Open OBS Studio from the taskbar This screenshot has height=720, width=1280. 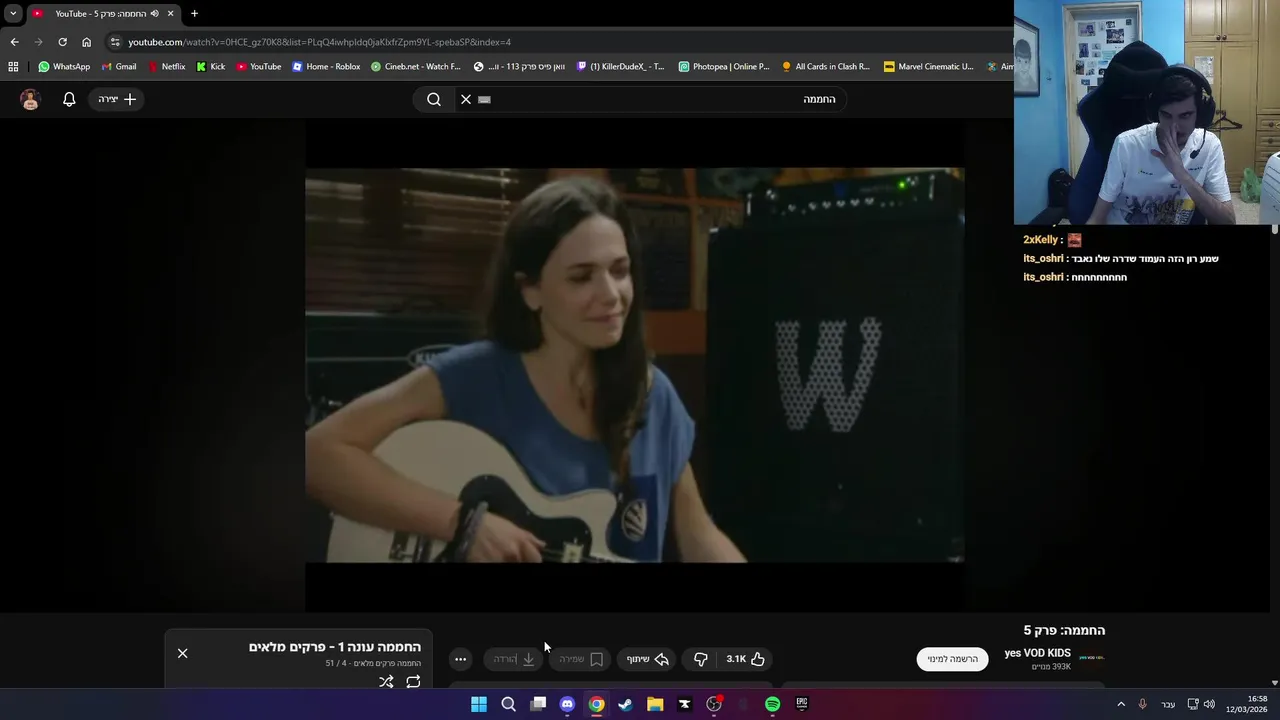714,704
